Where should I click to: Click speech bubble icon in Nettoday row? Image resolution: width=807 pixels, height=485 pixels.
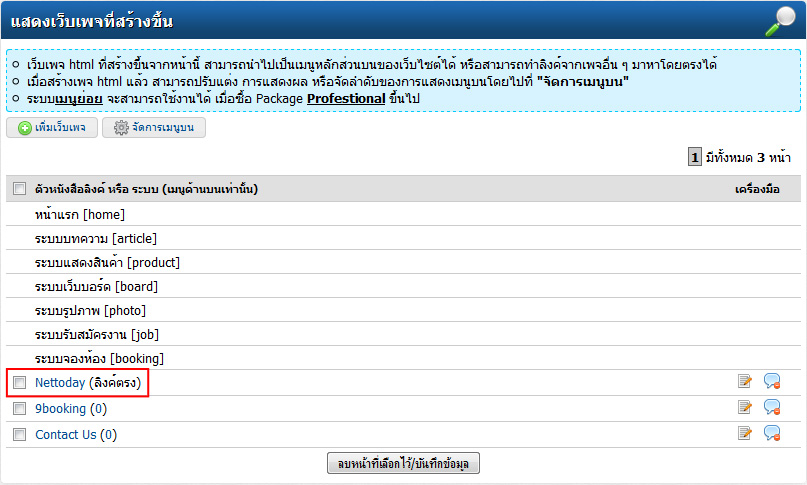(x=771, y=381)
